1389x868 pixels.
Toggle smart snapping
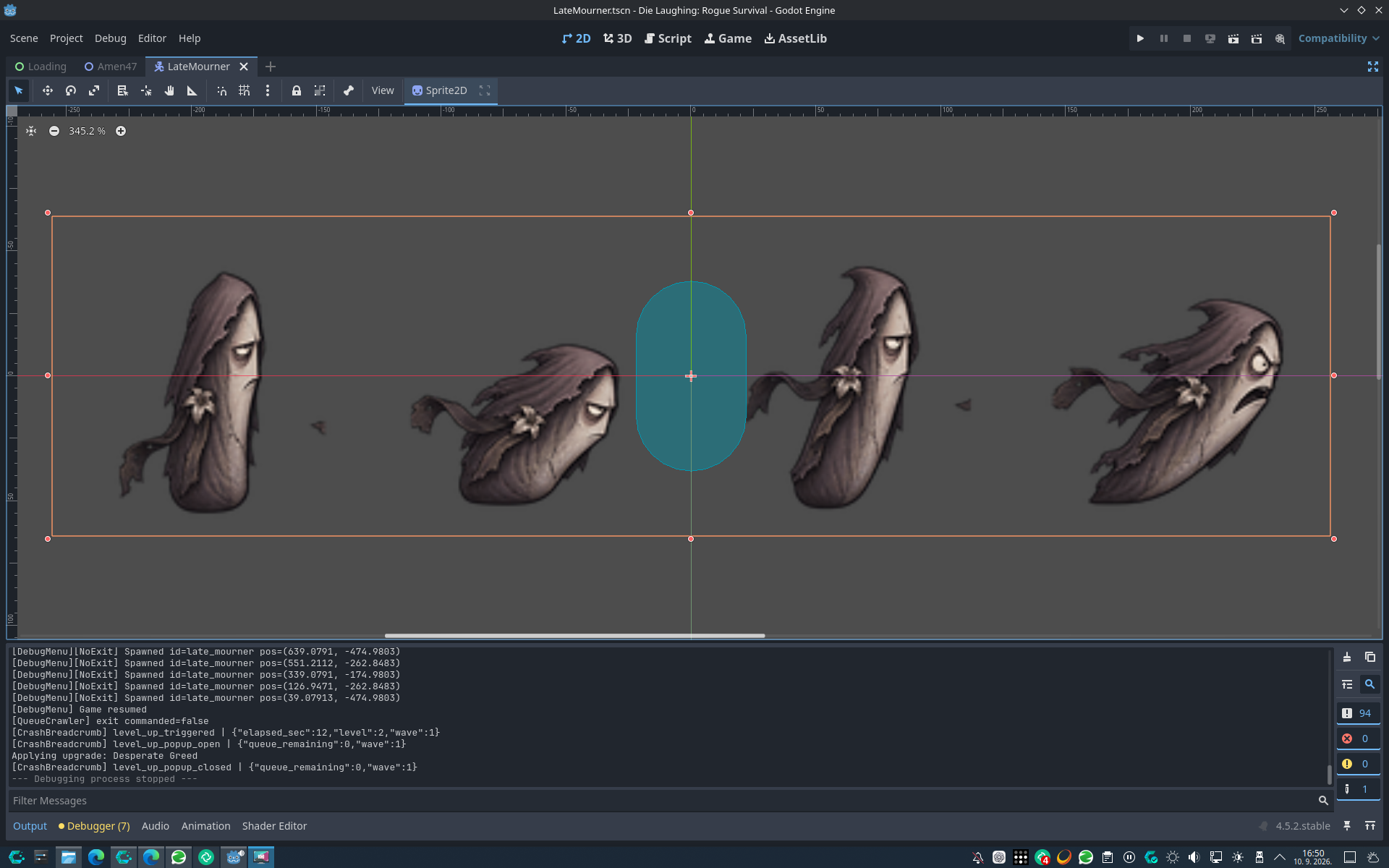tap(221, 90)
